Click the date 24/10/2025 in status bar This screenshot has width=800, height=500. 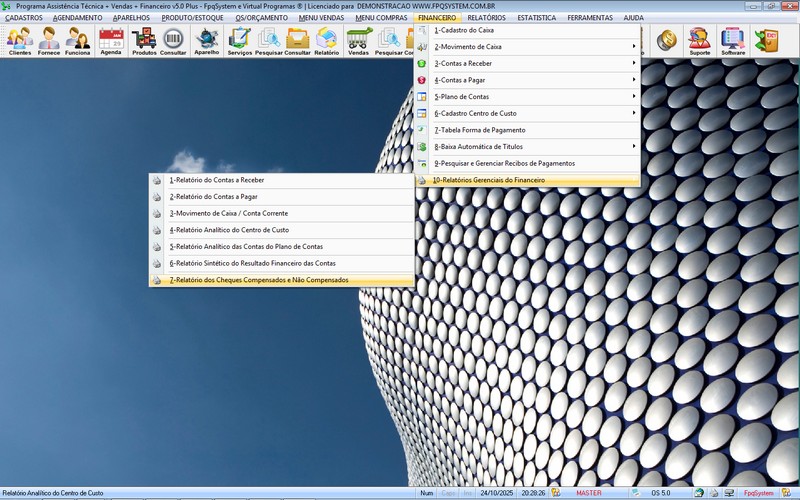(x=496, y=493)
